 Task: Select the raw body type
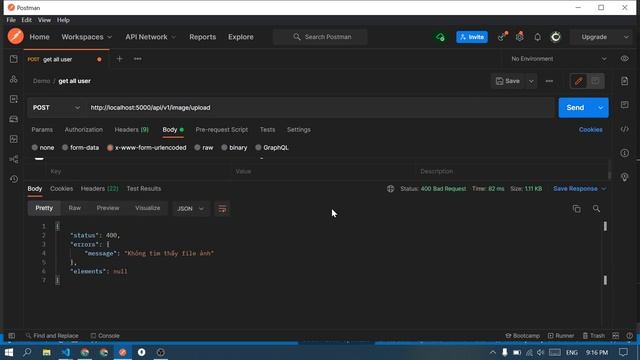(x=204, y=148)
